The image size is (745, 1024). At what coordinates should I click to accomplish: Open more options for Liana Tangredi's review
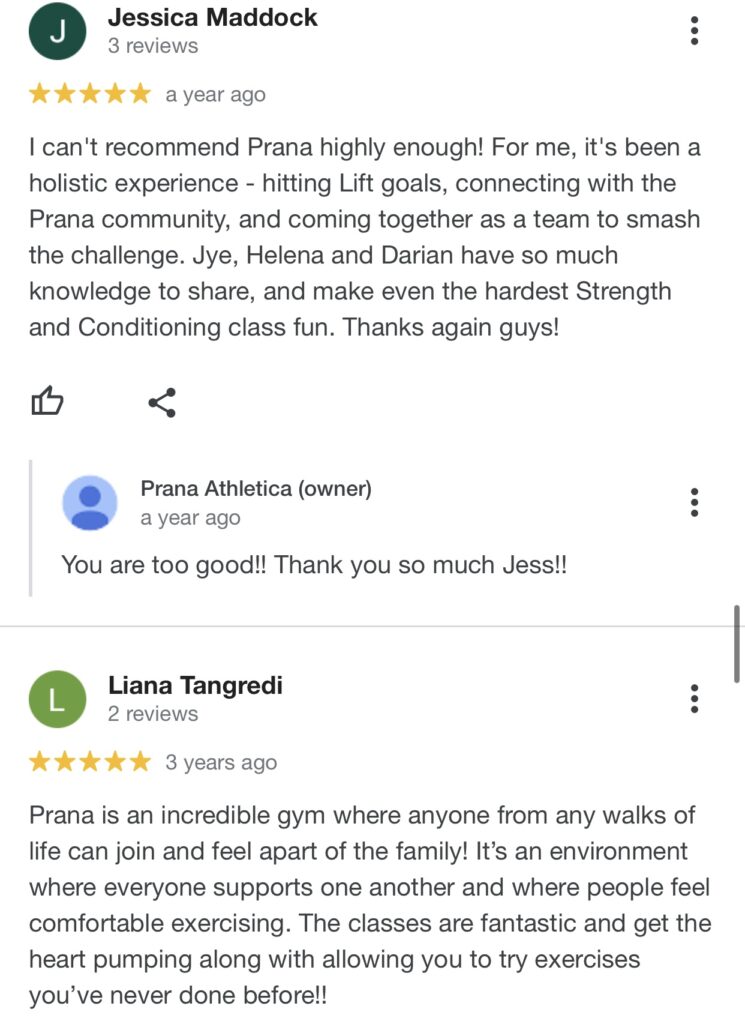click(694, 698)
